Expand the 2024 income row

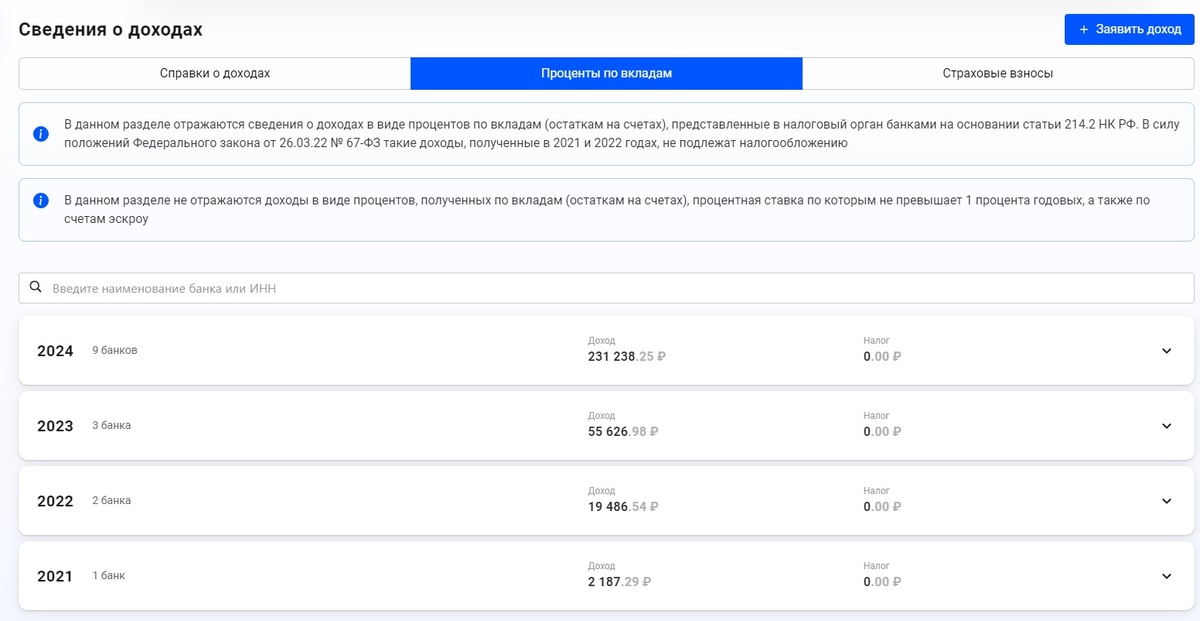pos(600,351)
